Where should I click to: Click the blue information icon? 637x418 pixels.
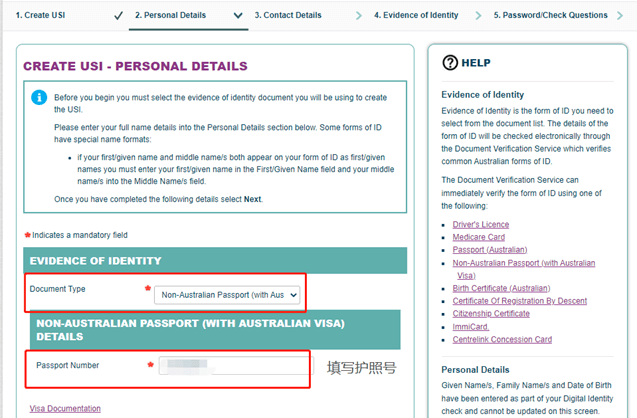tap(39, 97)
